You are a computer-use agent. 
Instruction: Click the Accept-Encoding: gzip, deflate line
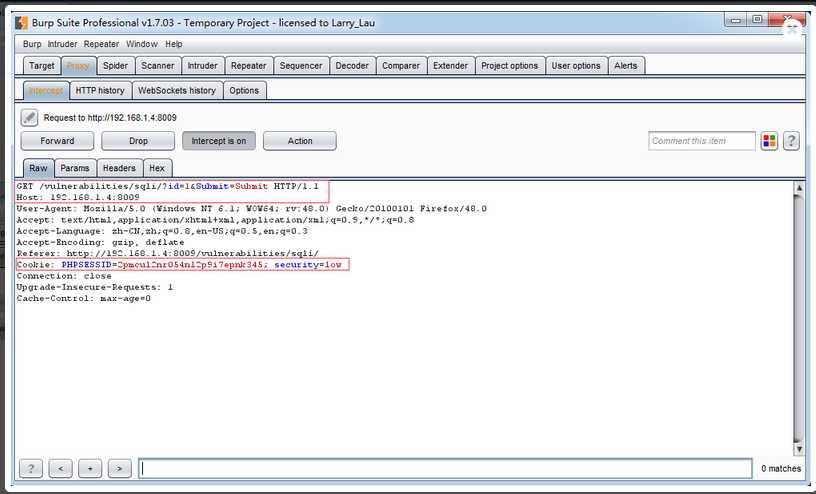pyautogui.click(x=100, y=243)
